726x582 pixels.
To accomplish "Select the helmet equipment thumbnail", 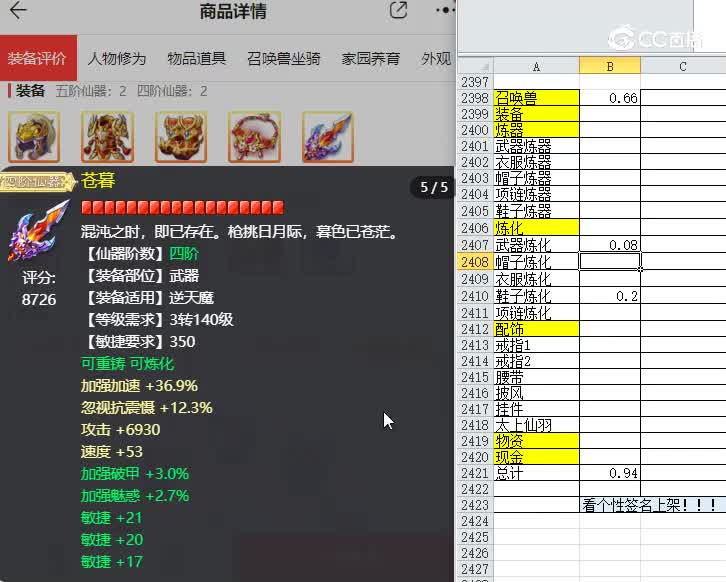I will point(34,137).
